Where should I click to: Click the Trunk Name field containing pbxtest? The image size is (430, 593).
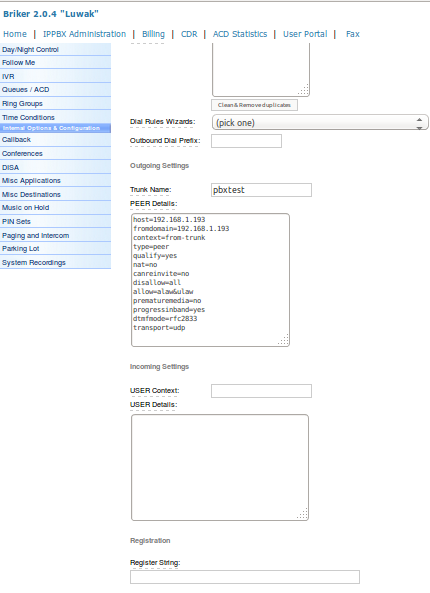click(x=261, y=190)
